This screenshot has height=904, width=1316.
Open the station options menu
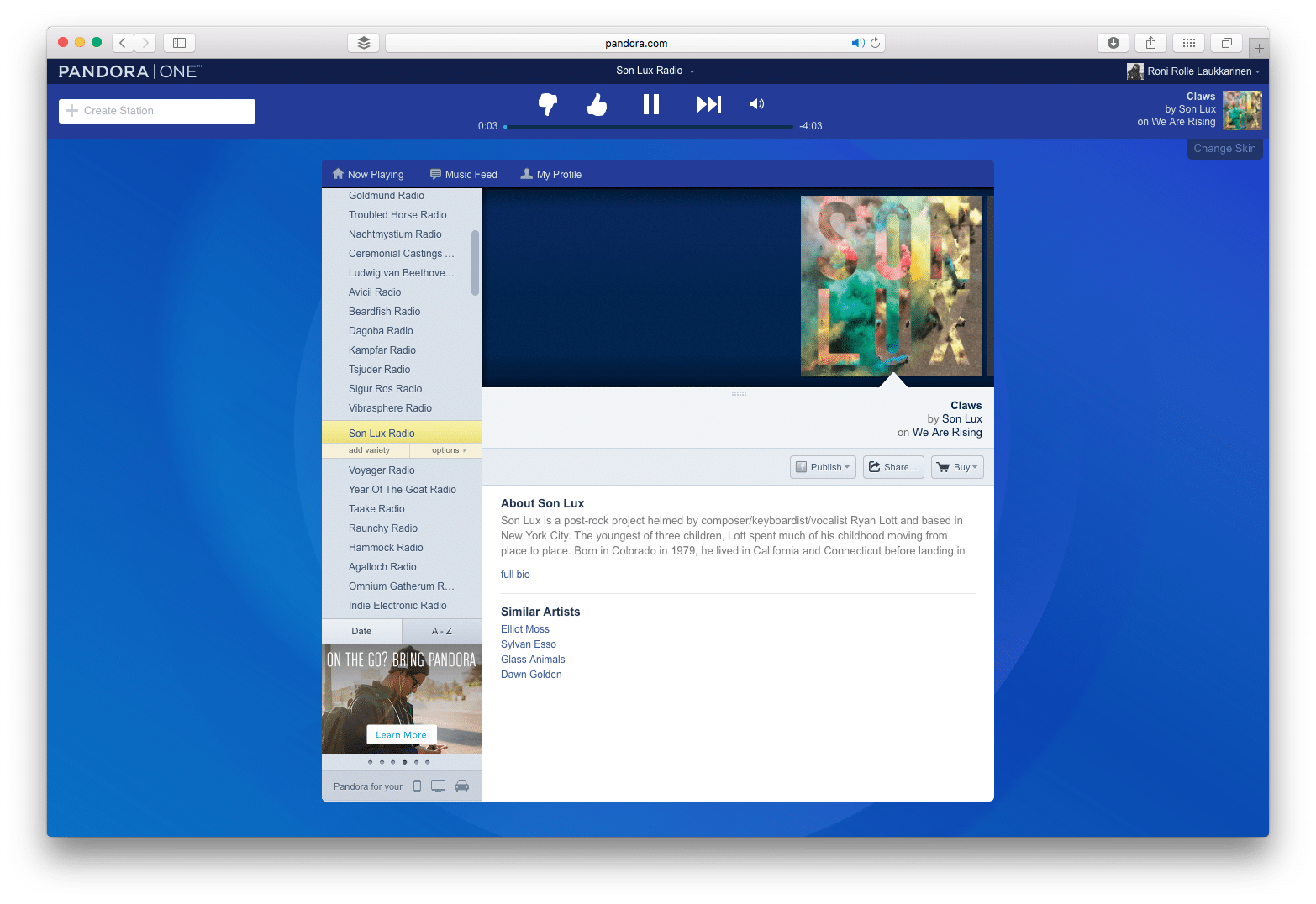tap(448, 450)
